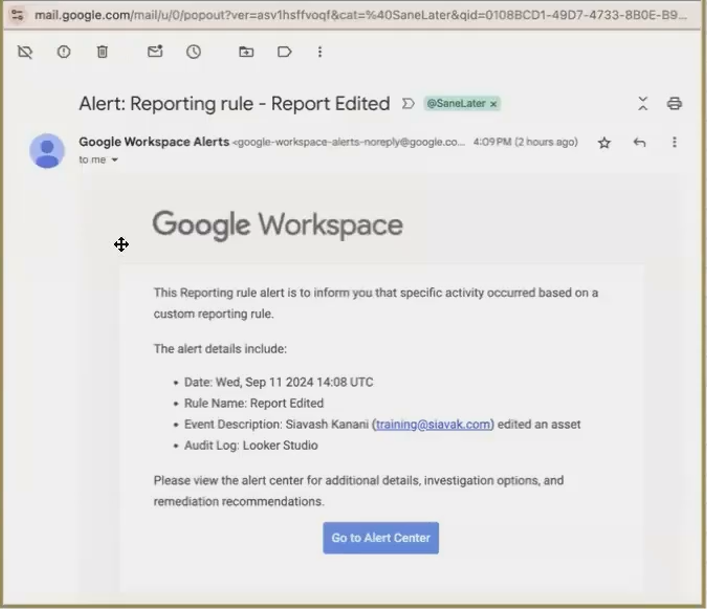Image resolution: width=707 pixels, height=609 pixels.
Task: Open the training@siavak.com link
Action: pos(433,424)
